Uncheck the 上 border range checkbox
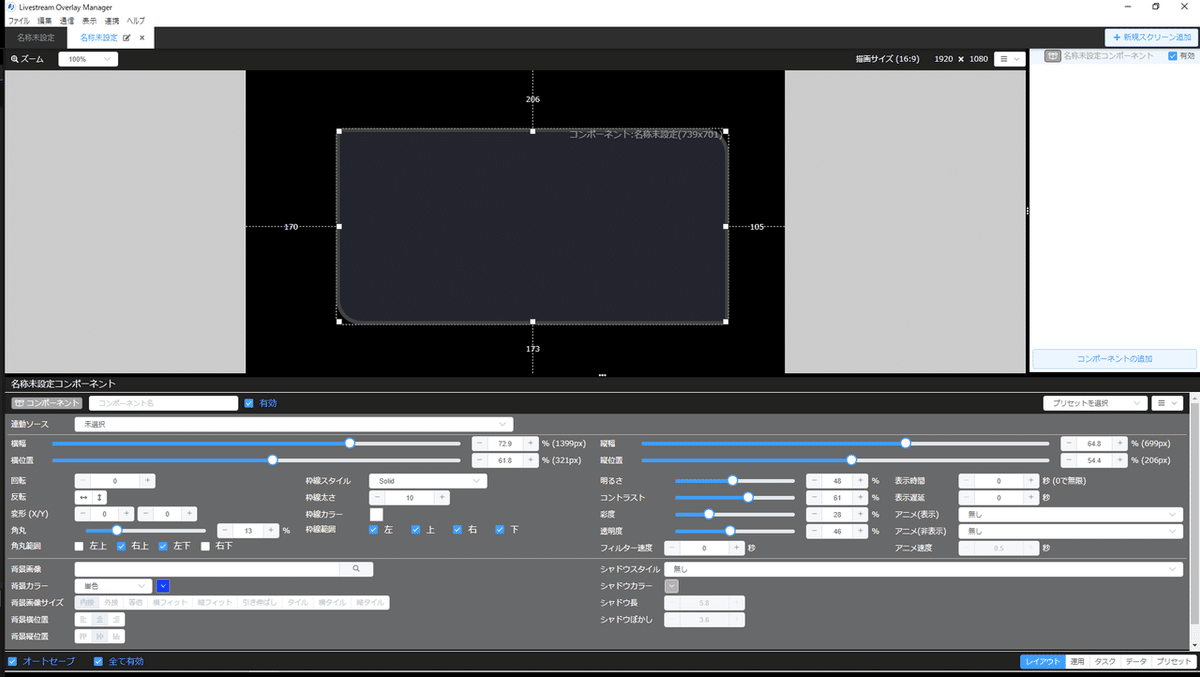Screen dimensions: 1200x677 pyautogui.click(x=416, y=530)
